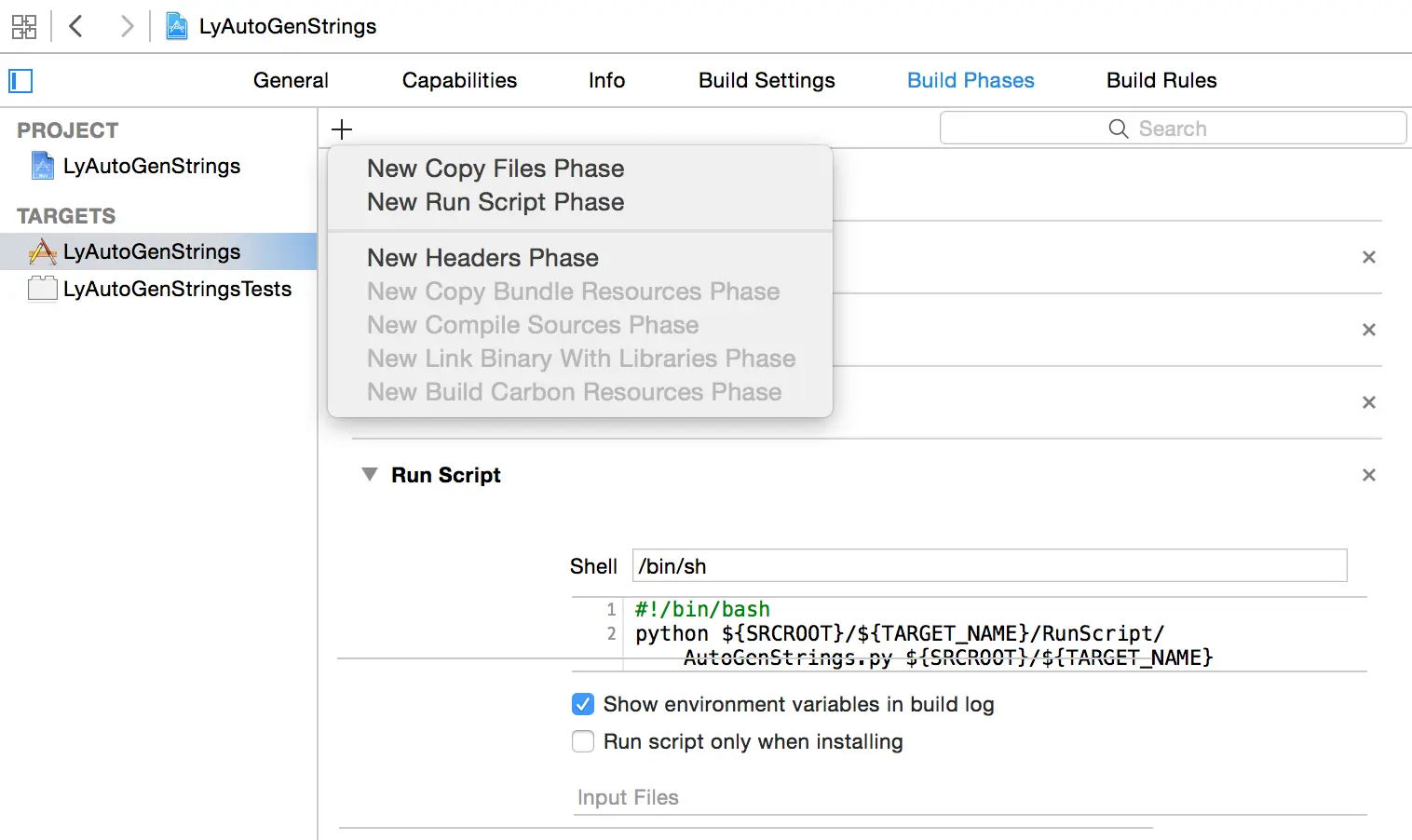Go back with the left chevron

coord(76,26)
